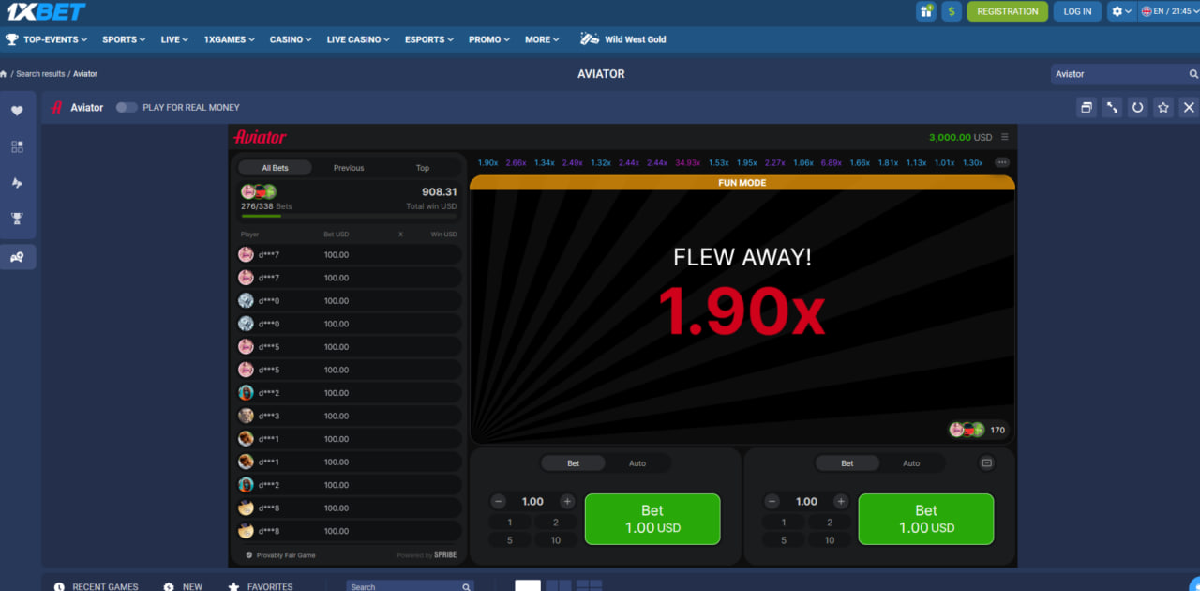The width and height of the screenshot is (1200, 591).
Task: Click Search results breadcrumb link
Action: pyautogui.click(x=41, y=74)
